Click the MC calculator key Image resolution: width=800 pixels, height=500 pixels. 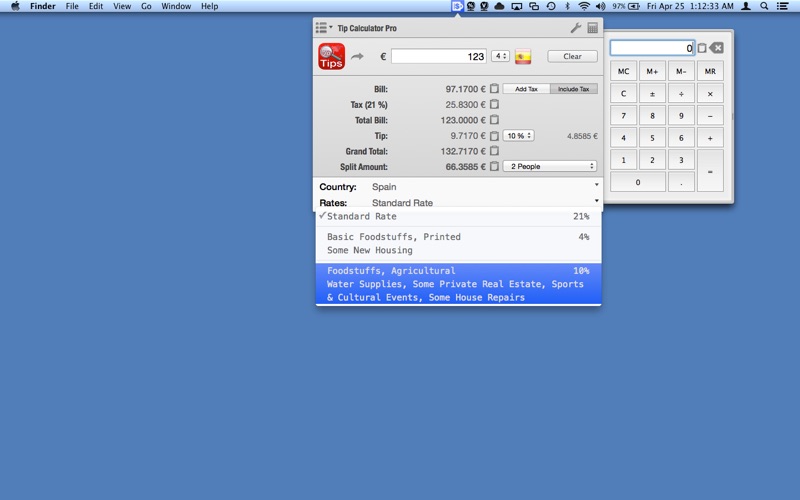click(623, 71)
